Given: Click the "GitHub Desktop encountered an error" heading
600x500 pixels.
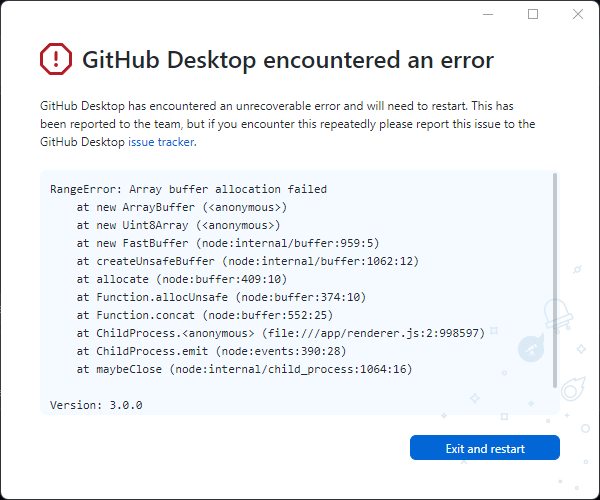Looking at the screenshot, I should point(288,60).
